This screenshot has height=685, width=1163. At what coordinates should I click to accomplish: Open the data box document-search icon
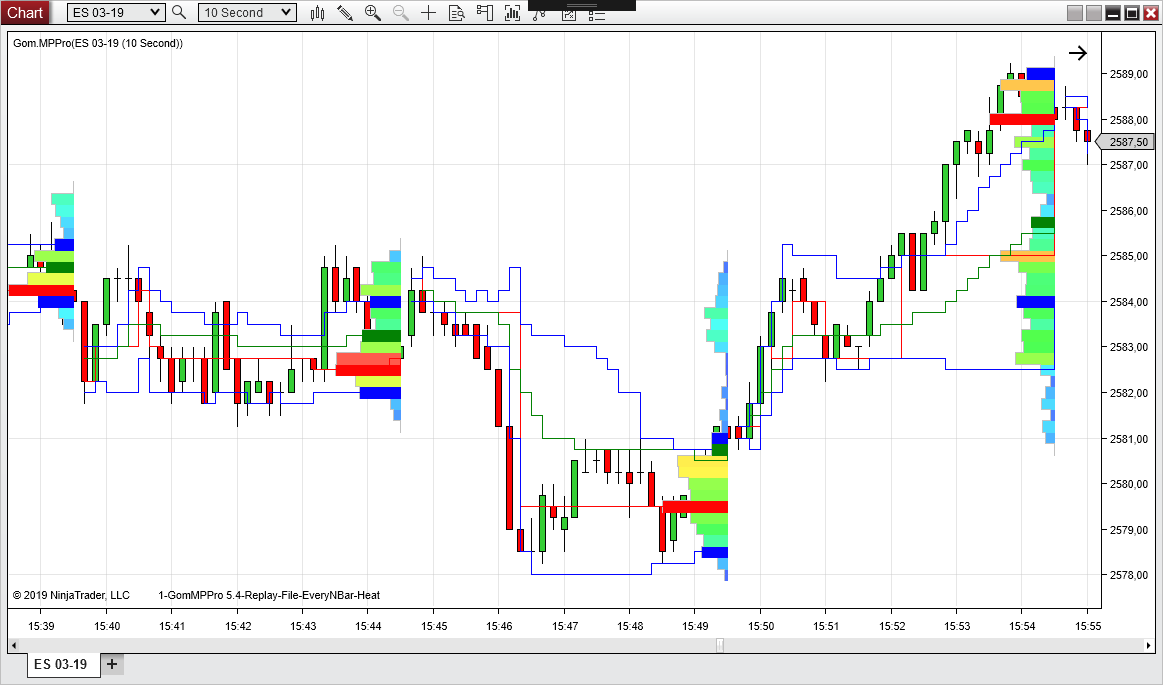tap(456, 13)
